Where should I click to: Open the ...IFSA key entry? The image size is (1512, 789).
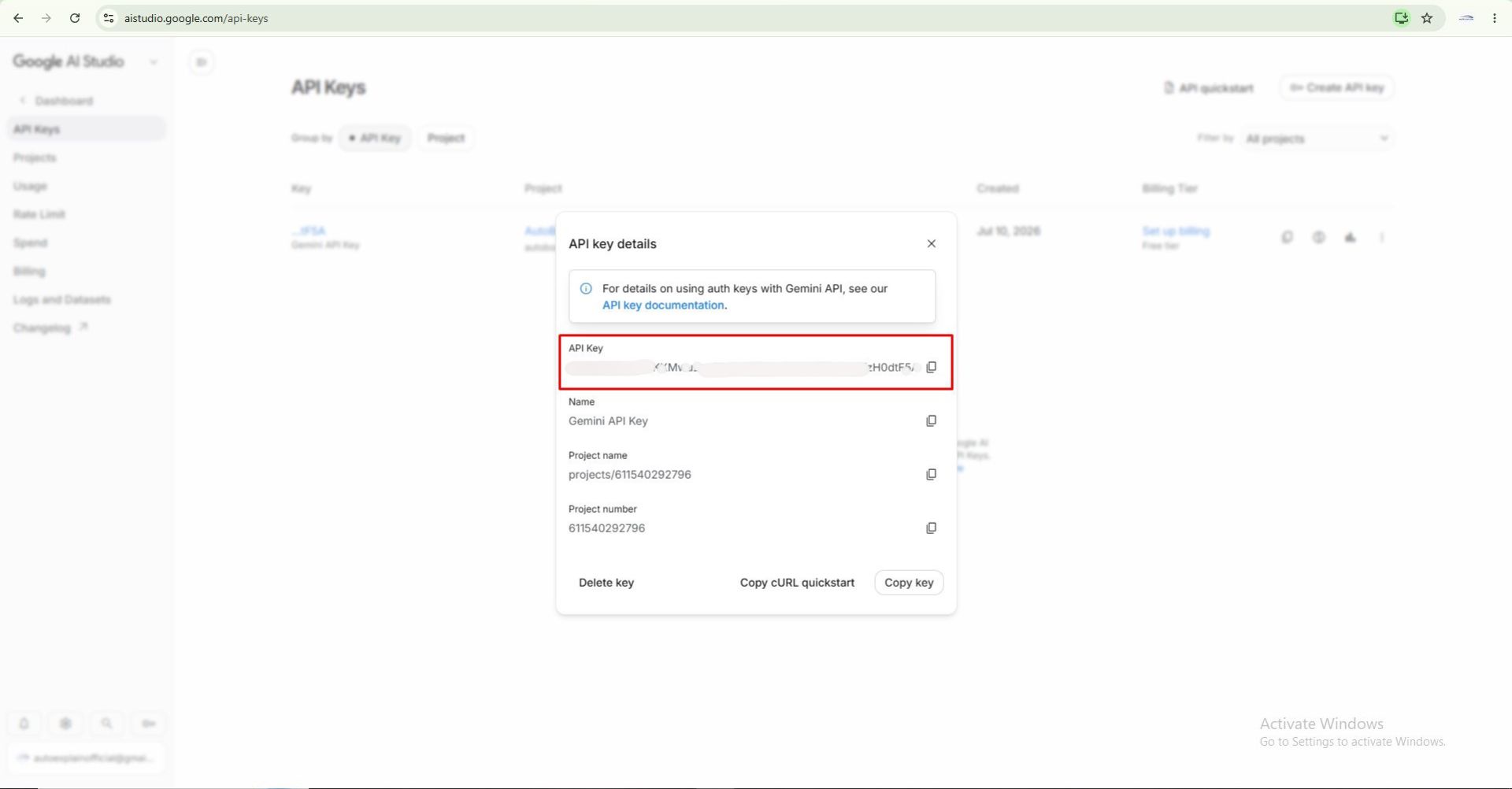pos(309,231)
